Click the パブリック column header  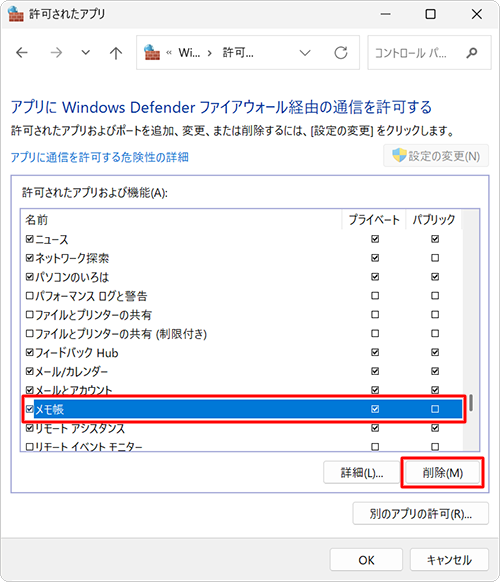pos(434,220)
